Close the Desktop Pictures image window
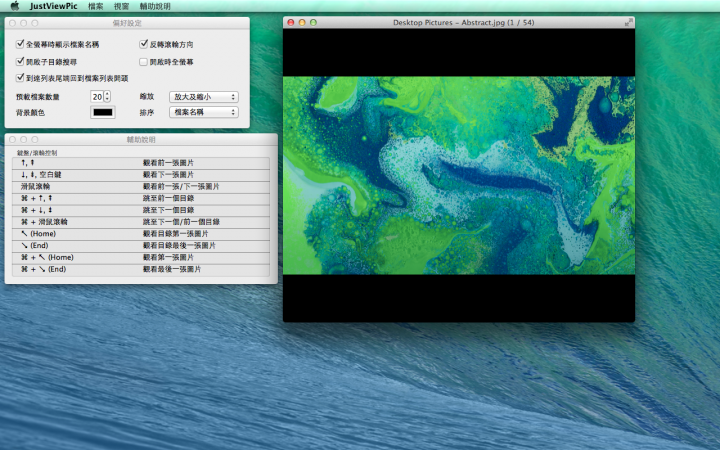 (291, 22)
